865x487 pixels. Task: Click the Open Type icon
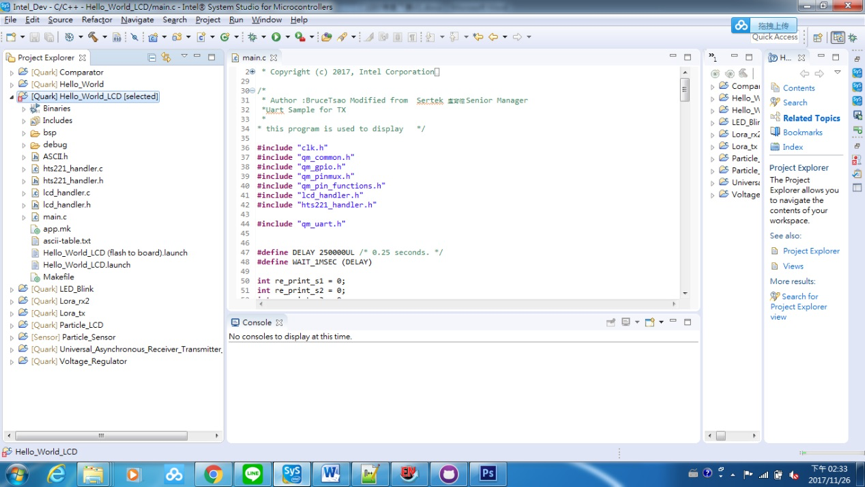327,37
